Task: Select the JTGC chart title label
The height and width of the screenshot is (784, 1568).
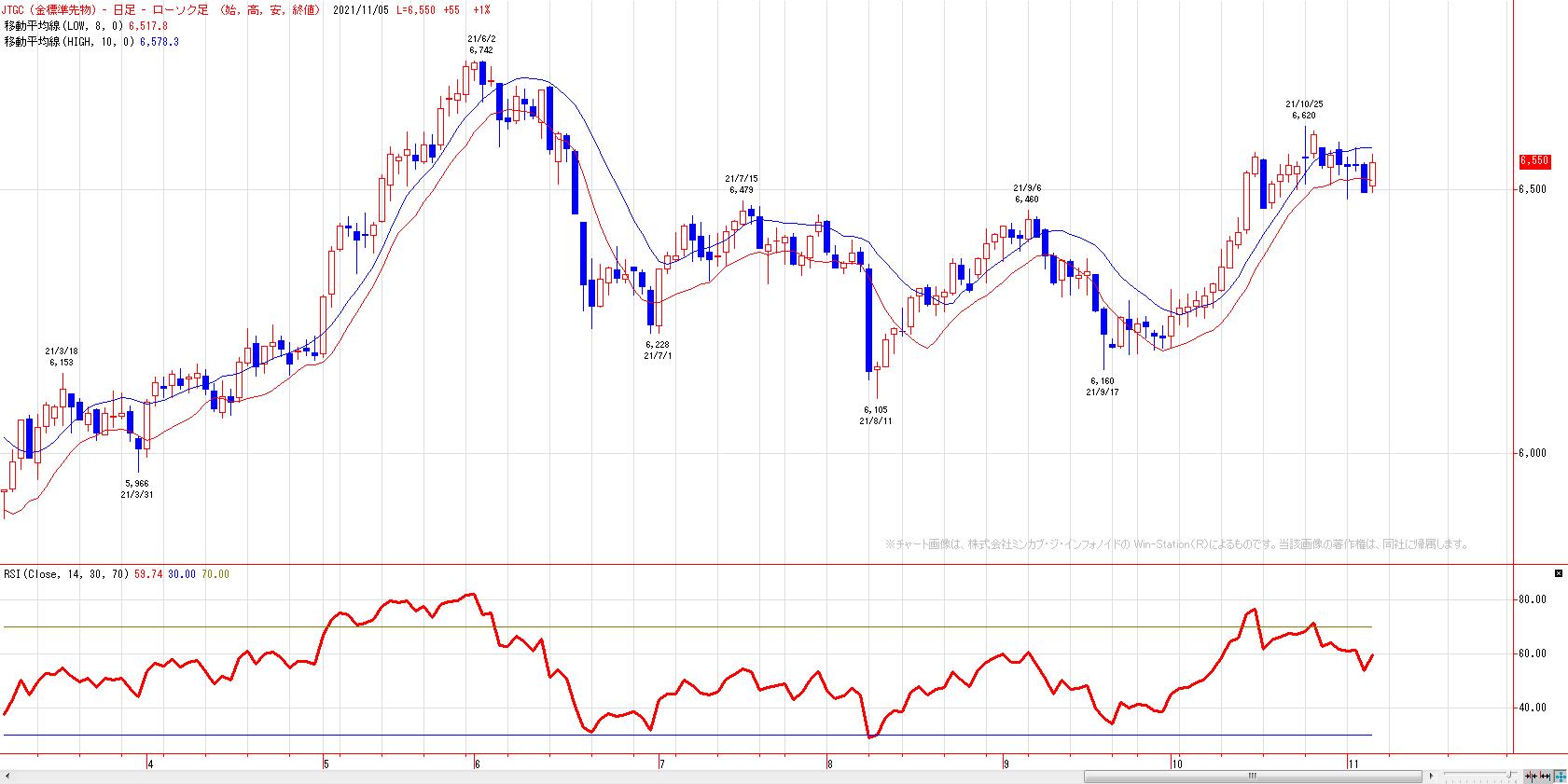Action: pos(163,9)
